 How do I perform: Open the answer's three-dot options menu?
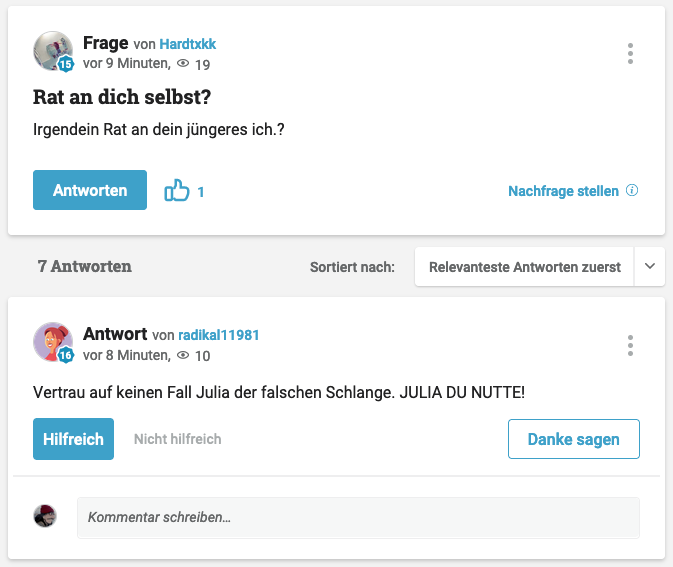pyautogui.click(x=630, y=346)
